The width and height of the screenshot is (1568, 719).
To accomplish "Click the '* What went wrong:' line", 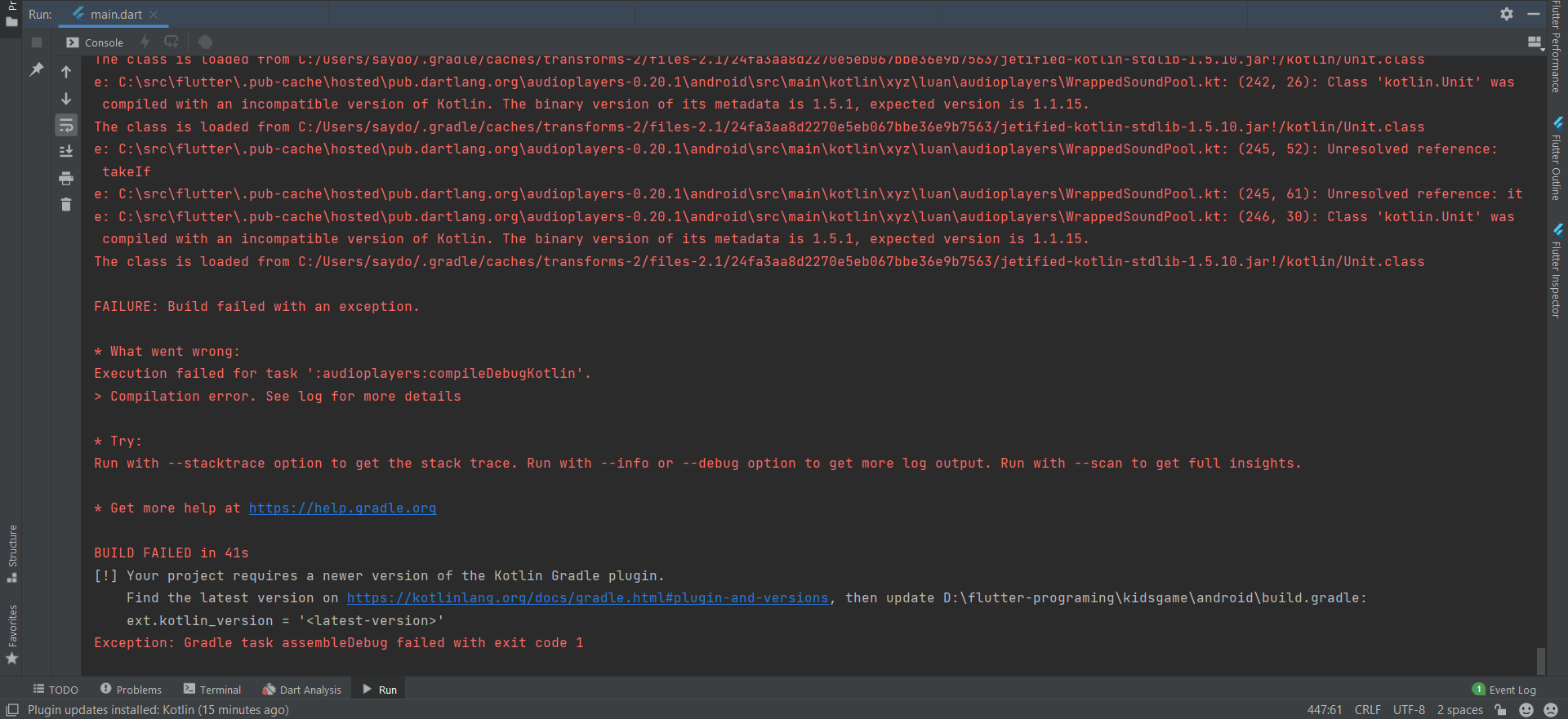I will coord(167,352).
